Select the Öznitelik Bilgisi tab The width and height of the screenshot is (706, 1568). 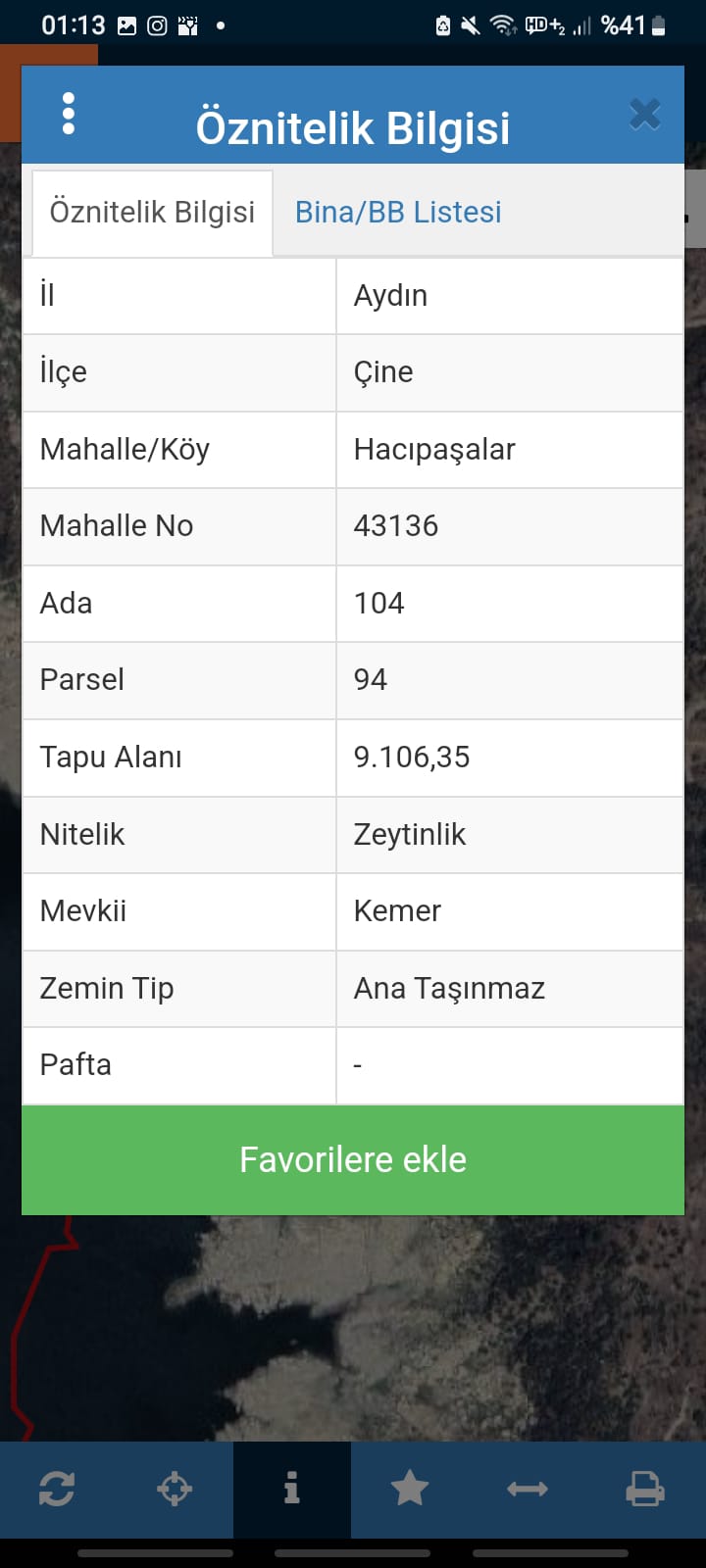click(x=152, y=213)
